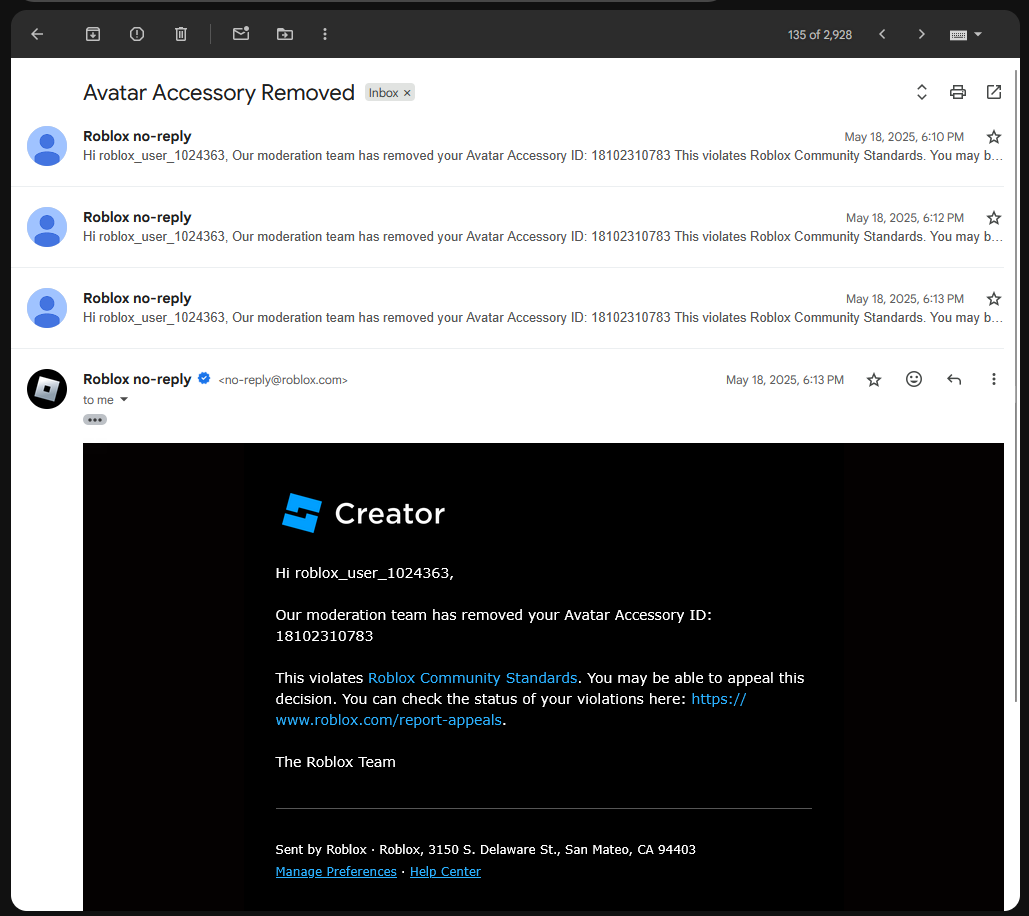The image size is (1029, 916).
Task: Add an emoji reaction to message
Action: tap(914, 379)
